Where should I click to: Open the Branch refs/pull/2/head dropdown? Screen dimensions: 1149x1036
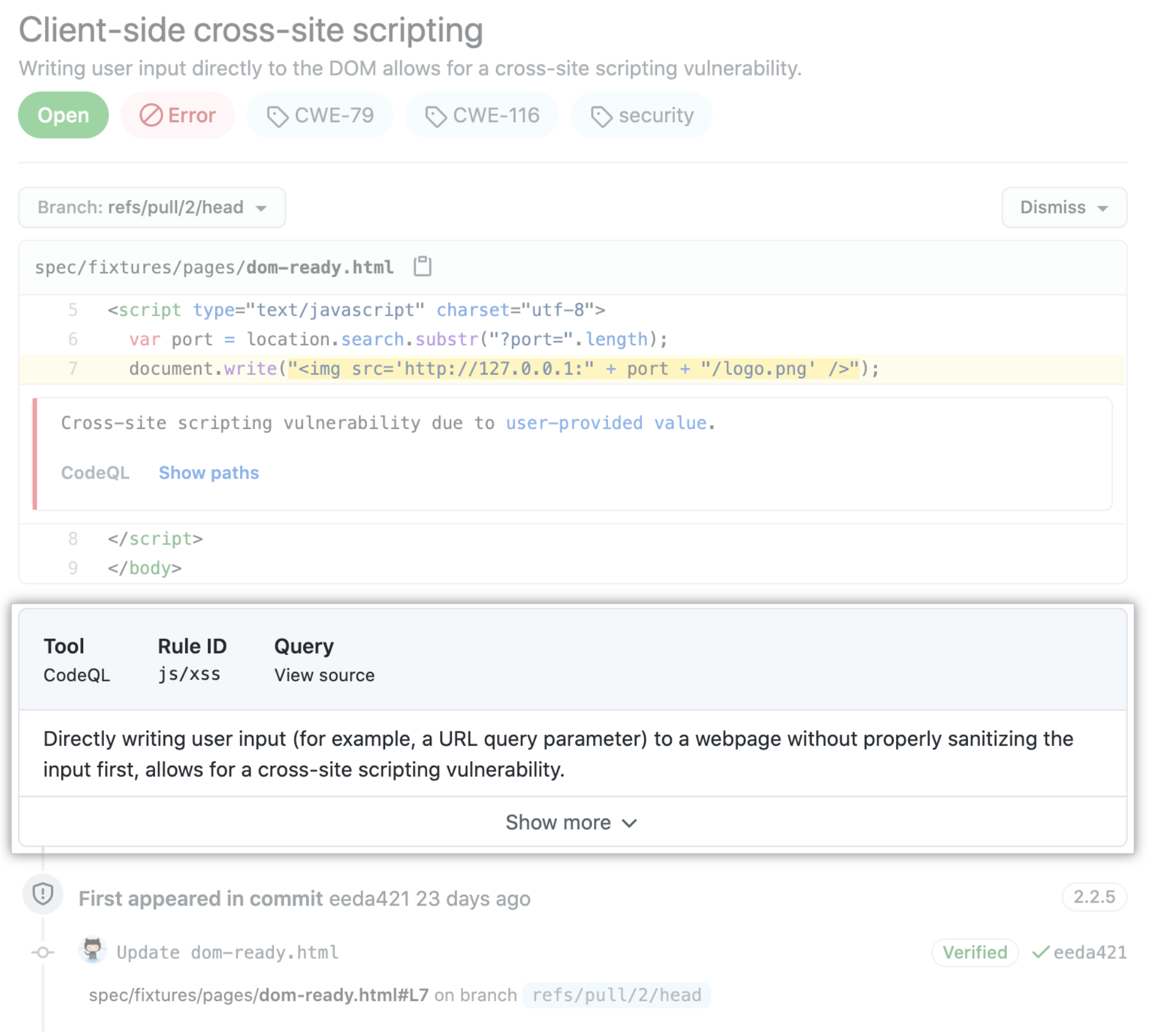point(151,207)
